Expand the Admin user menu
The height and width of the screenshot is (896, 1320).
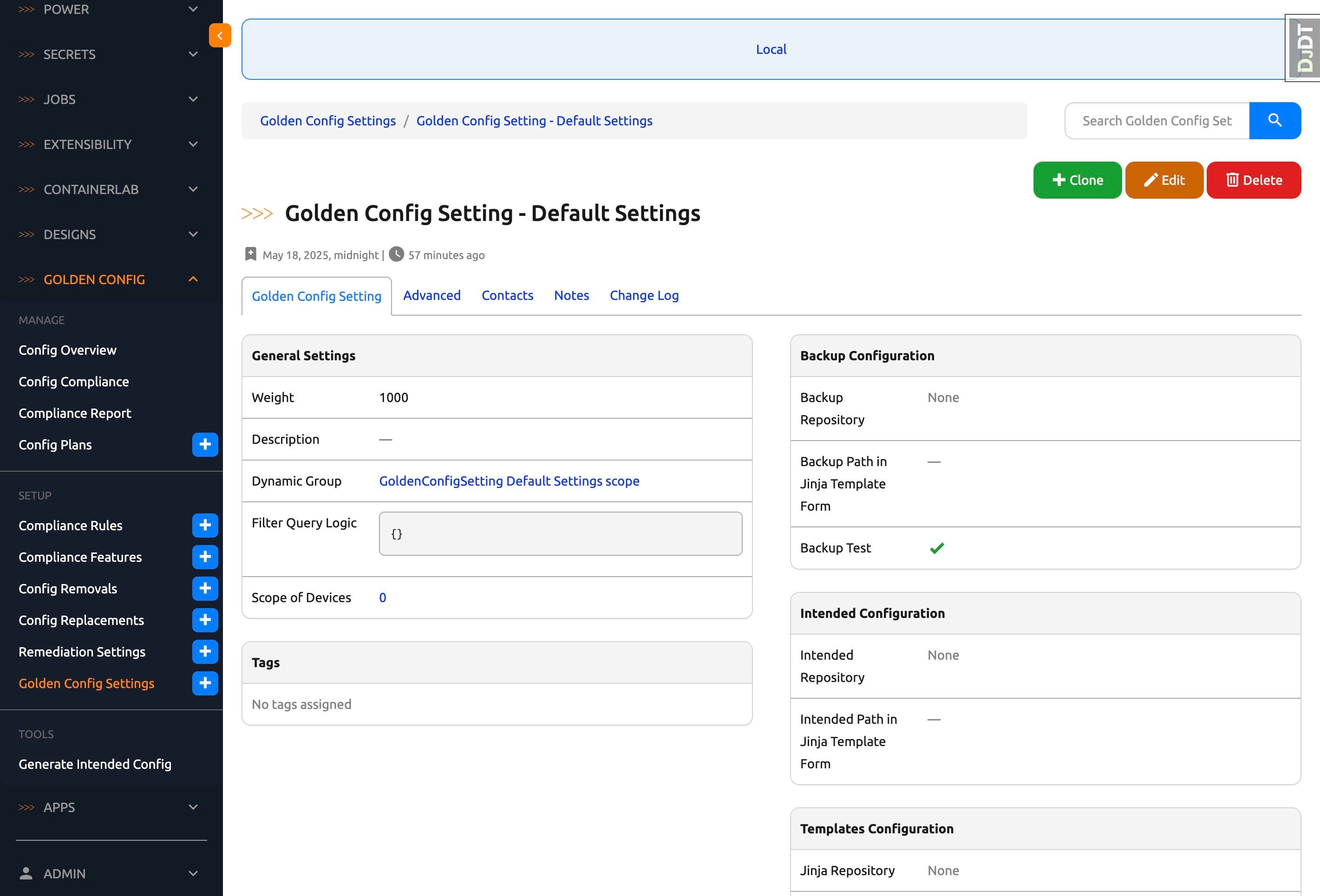pyautogui.click(x=193, y=873)
